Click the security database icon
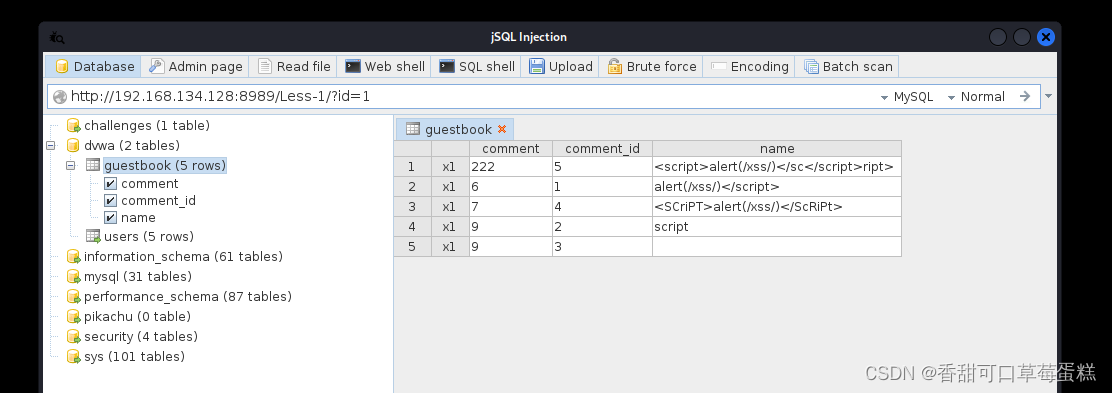This screenshot has height=393, width=1112. (x=73, y=337)
